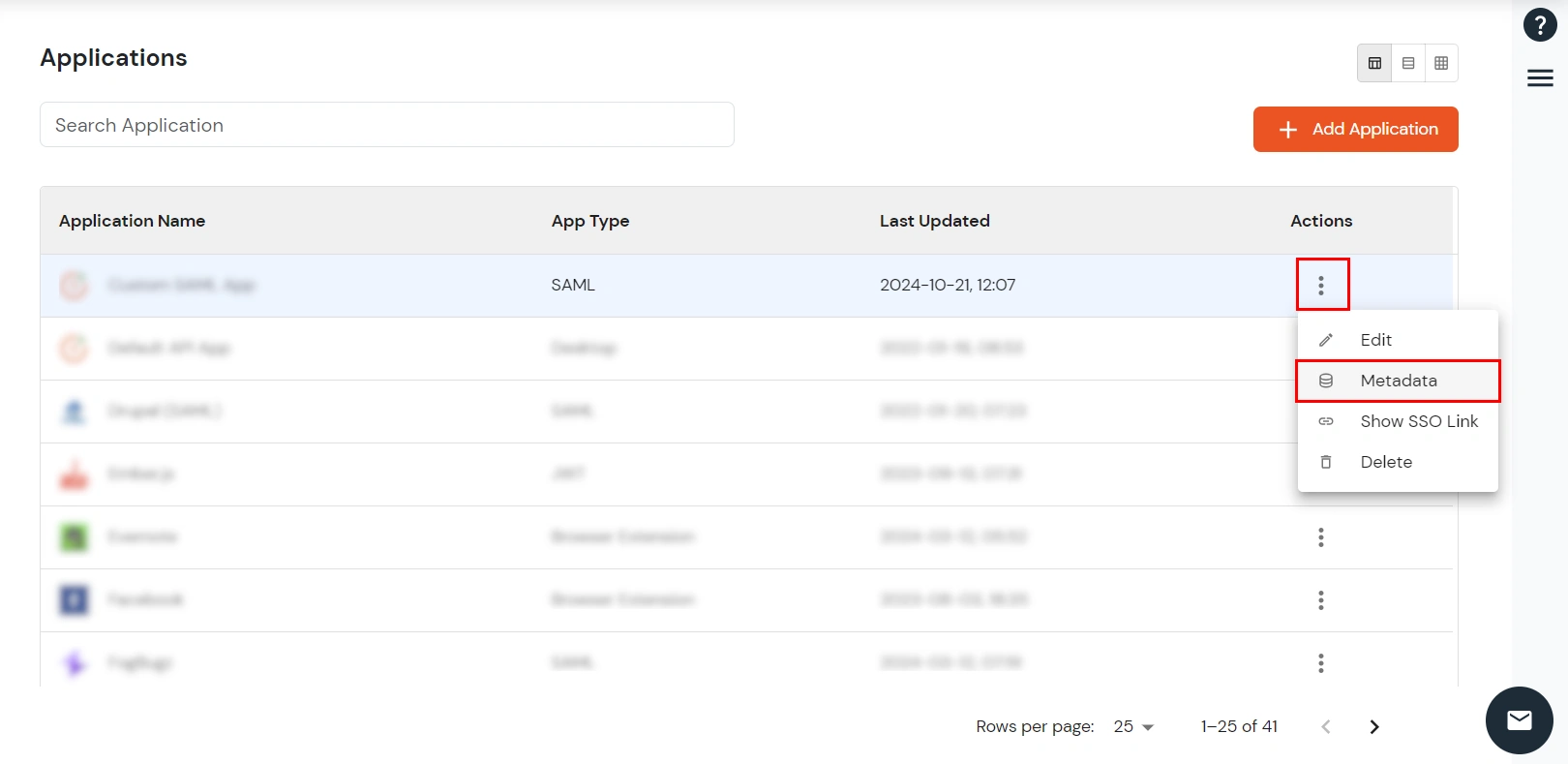This screenshot has height=764, width=1568.
Task: Click the mail chat bubble icon
Action: (x=1519, y=719)
